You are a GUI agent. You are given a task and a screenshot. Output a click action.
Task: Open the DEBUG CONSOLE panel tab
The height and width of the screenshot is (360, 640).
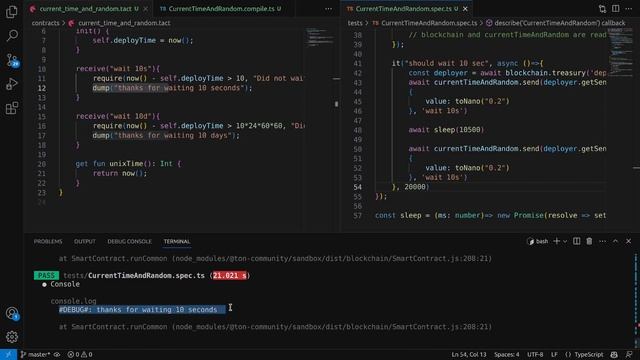[x=129, y=242]
